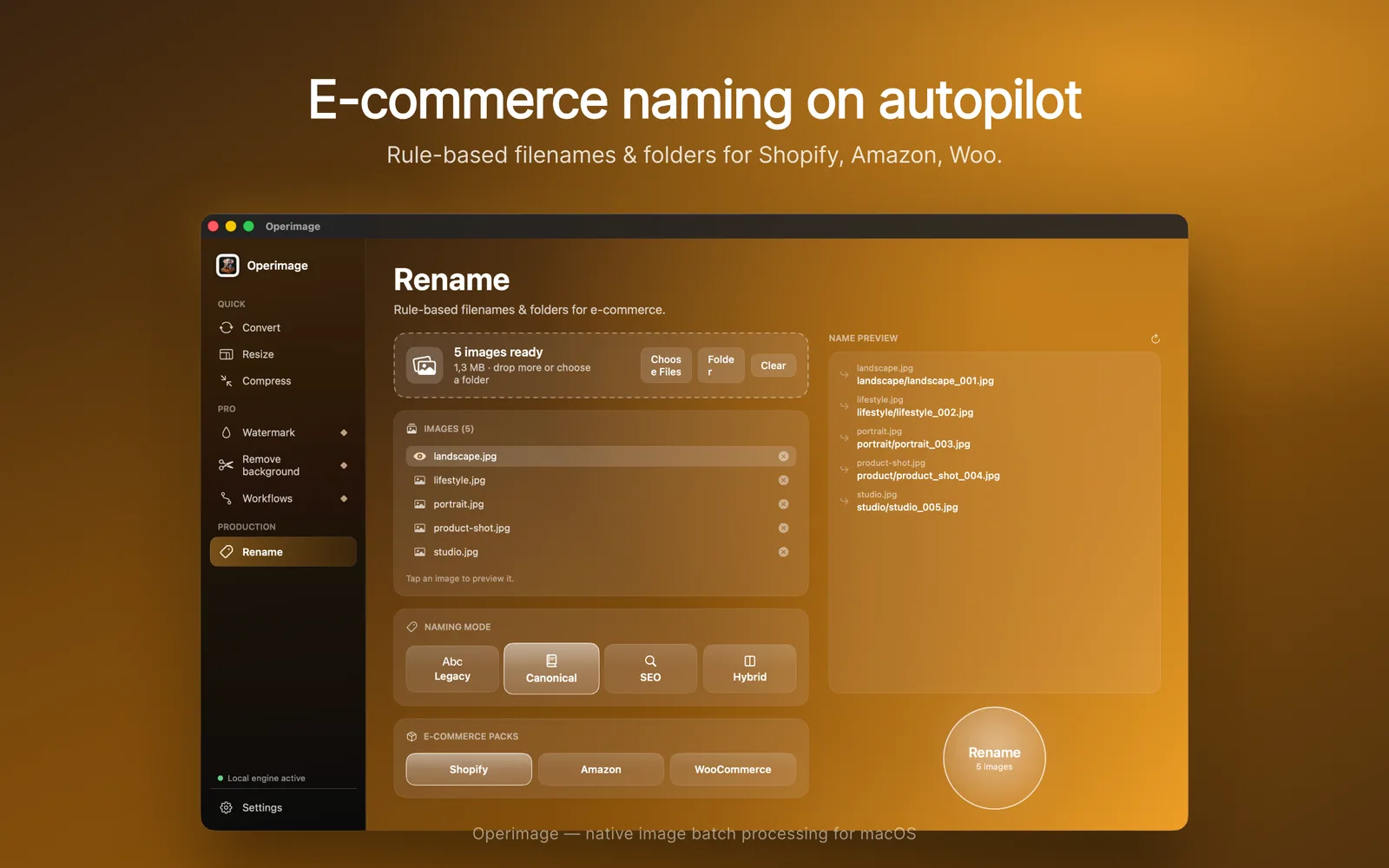Click the Rename tag icon in sidebar
This screenshot has height=868, width=1389.
pos(227,552)
